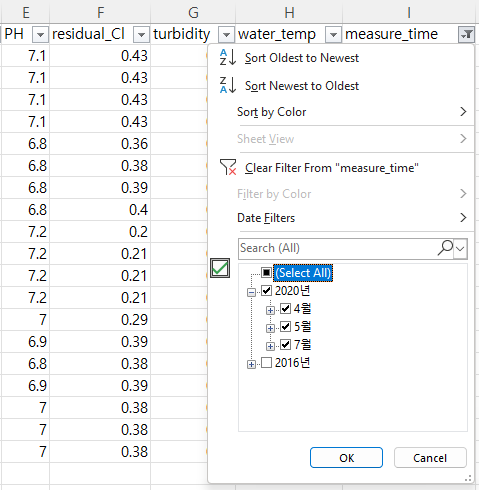Click the water_temp header cell text
Viewport: 479px width, 490px height.
[277, 35]
